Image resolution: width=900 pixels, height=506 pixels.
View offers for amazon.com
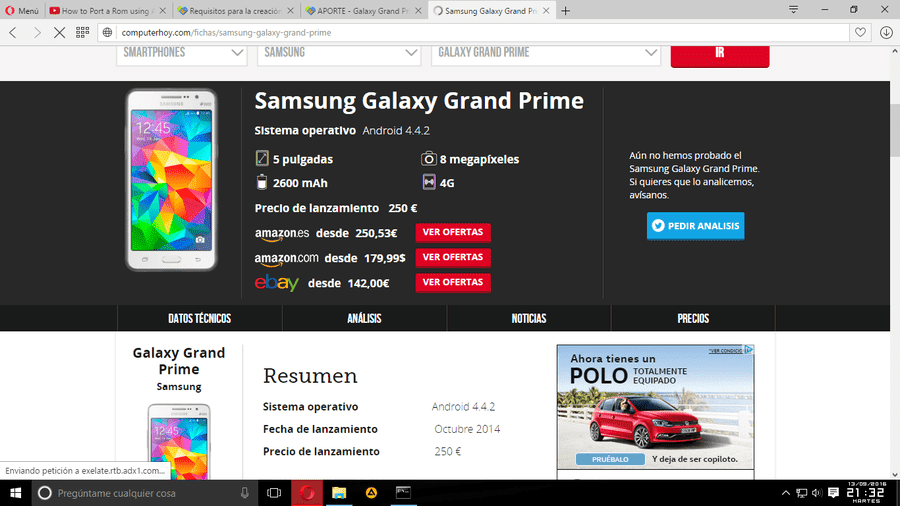tap(453, 257)
